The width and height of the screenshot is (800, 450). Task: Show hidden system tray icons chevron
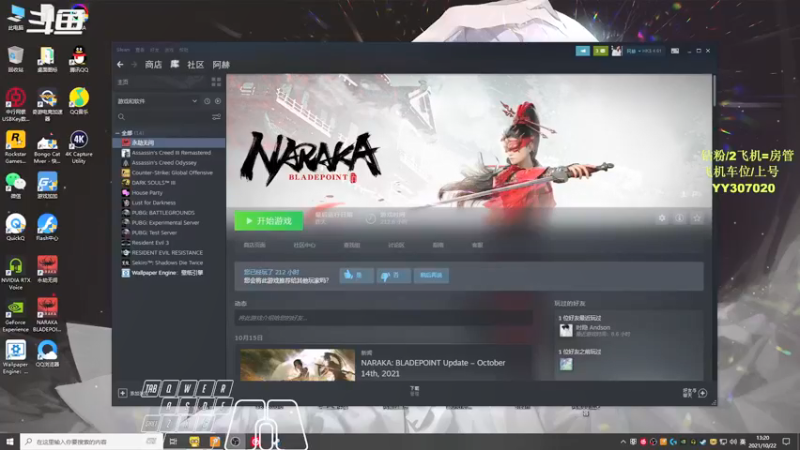623,441
